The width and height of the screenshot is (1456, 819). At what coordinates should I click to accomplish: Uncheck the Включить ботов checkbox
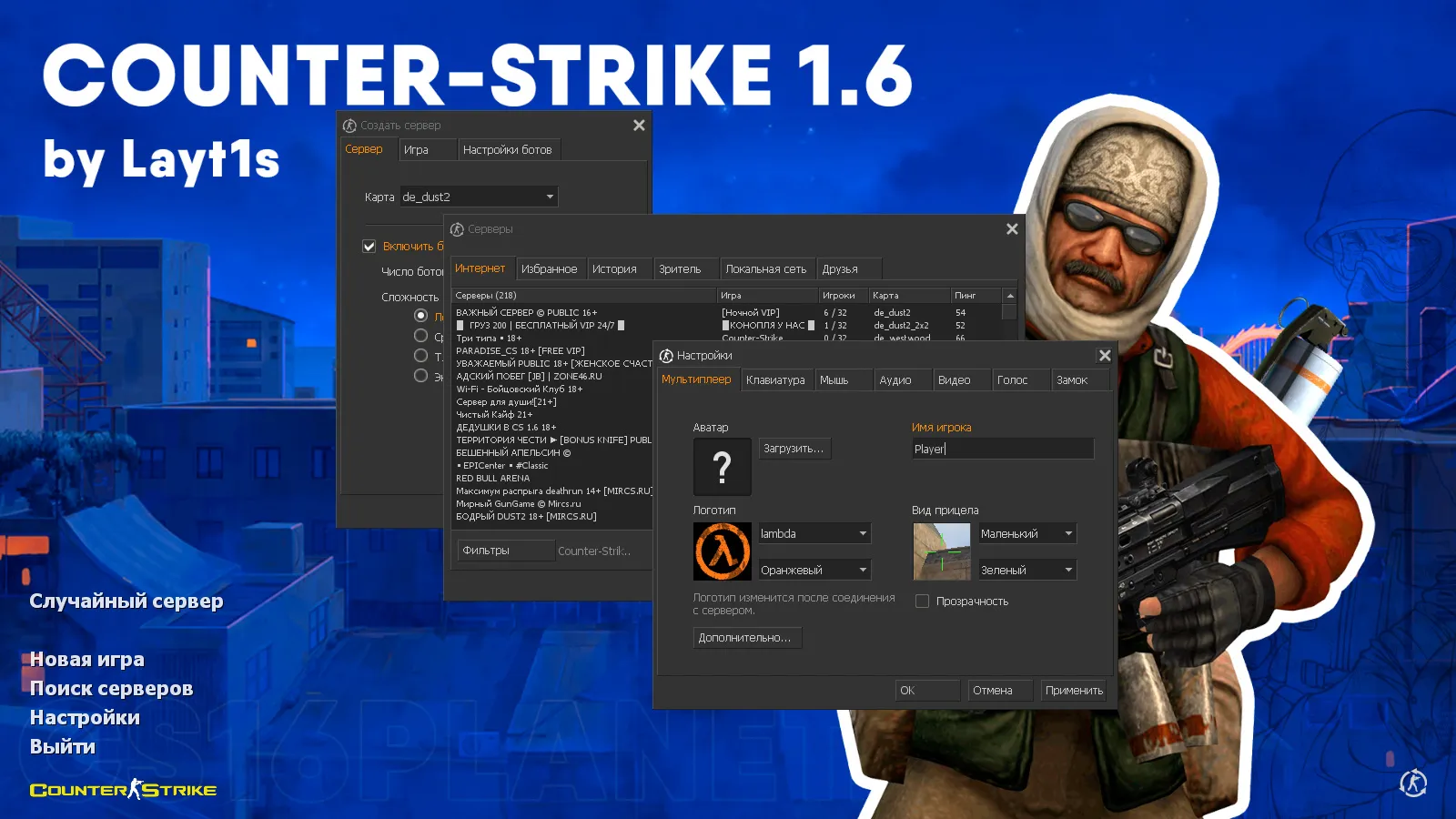[x=369, y=247]
